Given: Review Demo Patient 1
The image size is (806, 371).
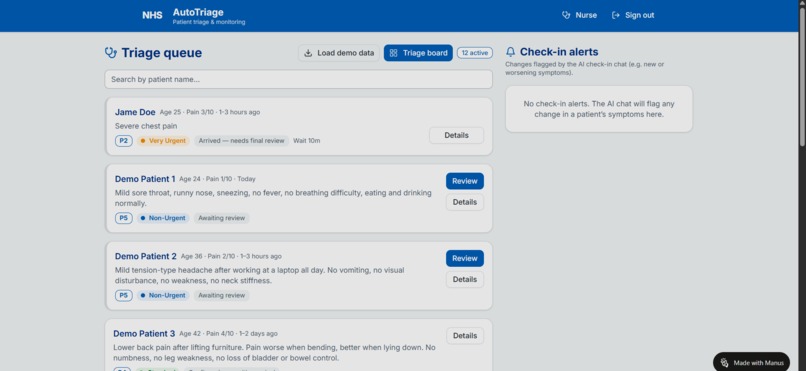Looking at the screenshot, I should (465, 181).
